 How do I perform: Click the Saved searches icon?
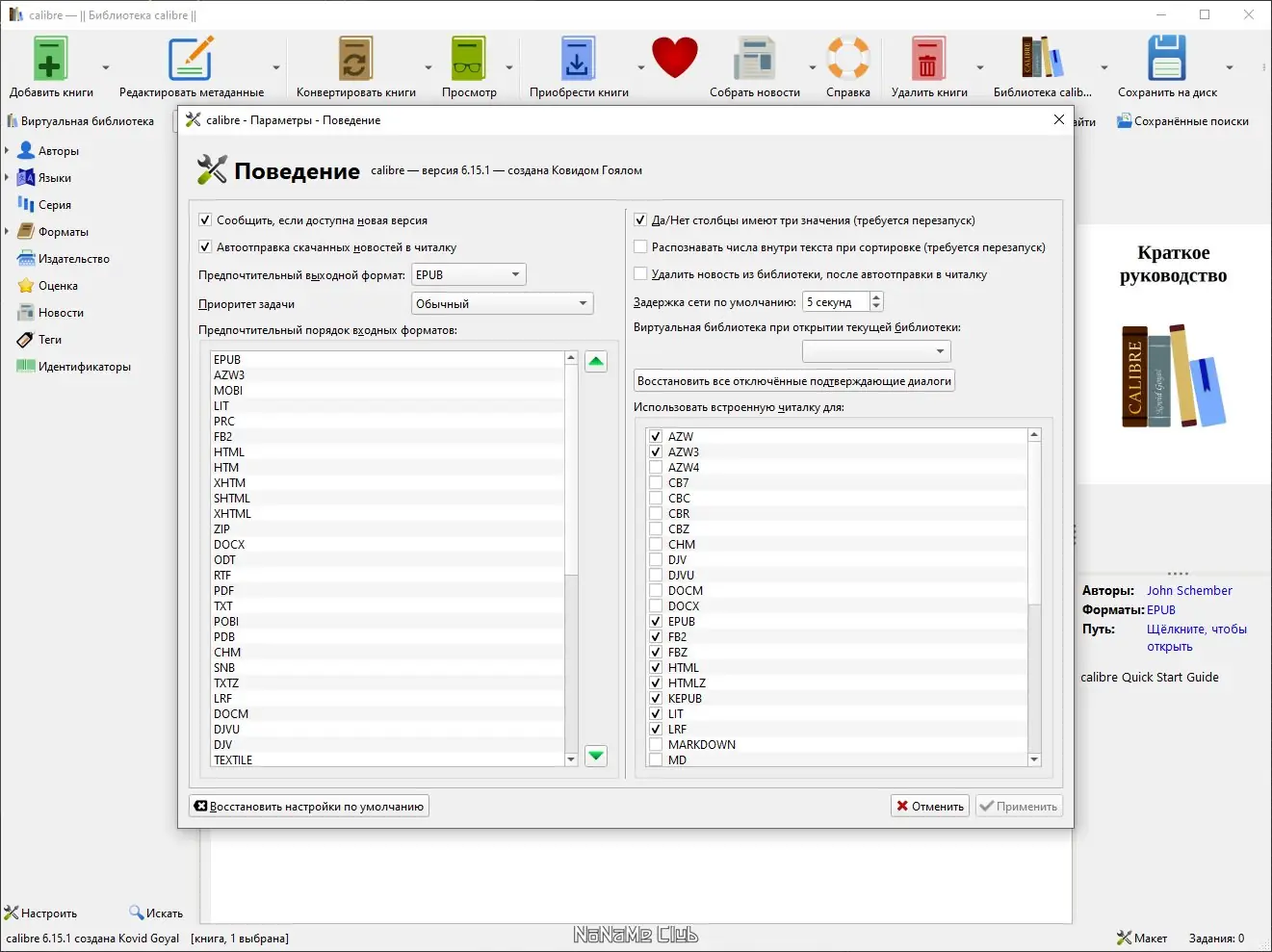pos(1124,121)
